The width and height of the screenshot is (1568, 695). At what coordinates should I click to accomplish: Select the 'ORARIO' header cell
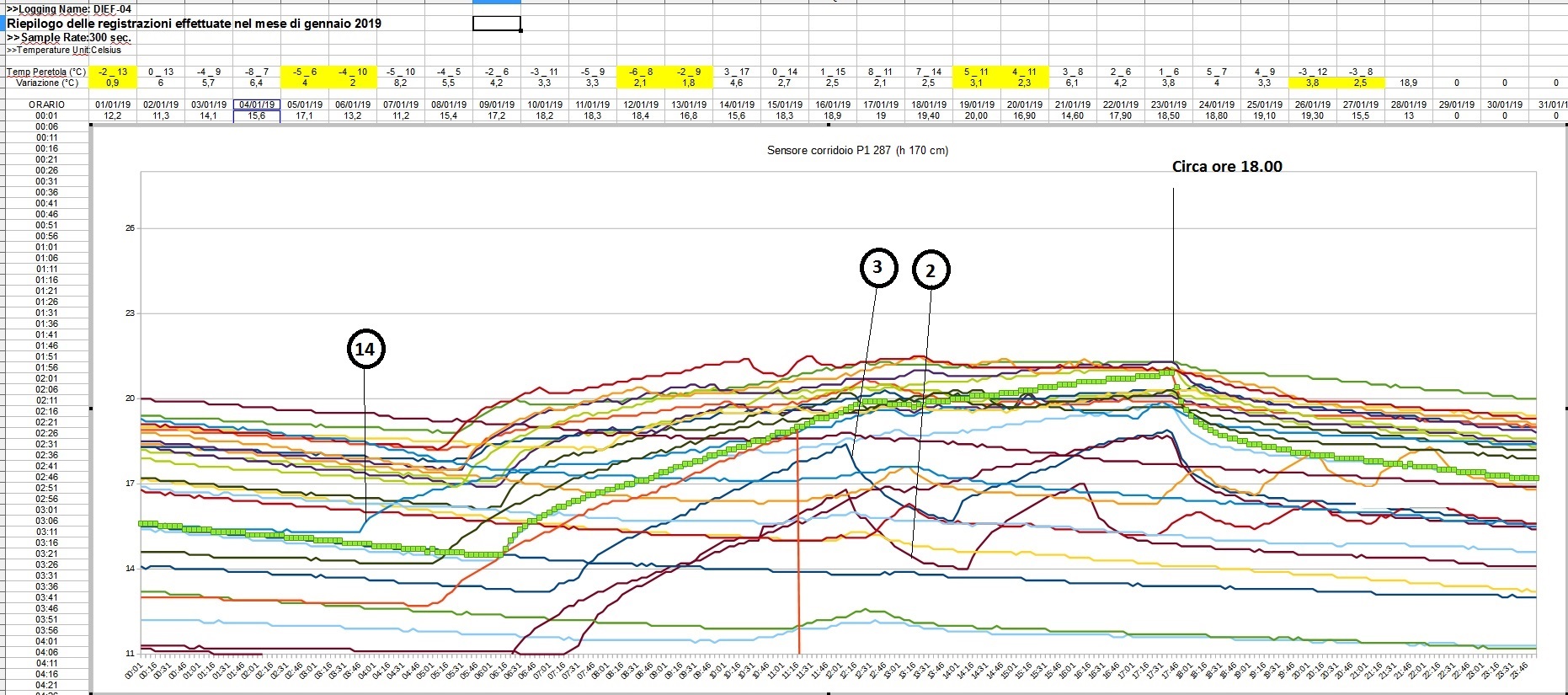tap(46, 105)
